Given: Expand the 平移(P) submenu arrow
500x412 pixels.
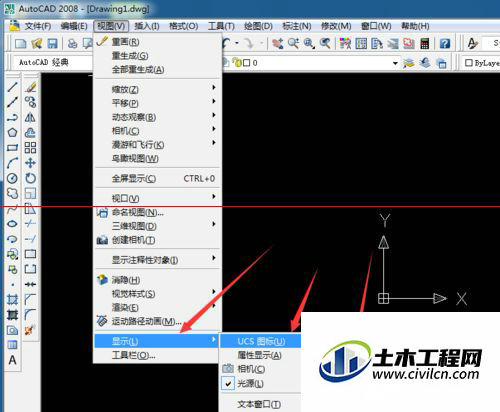Looking at the screenshot, I should (214, 101).
